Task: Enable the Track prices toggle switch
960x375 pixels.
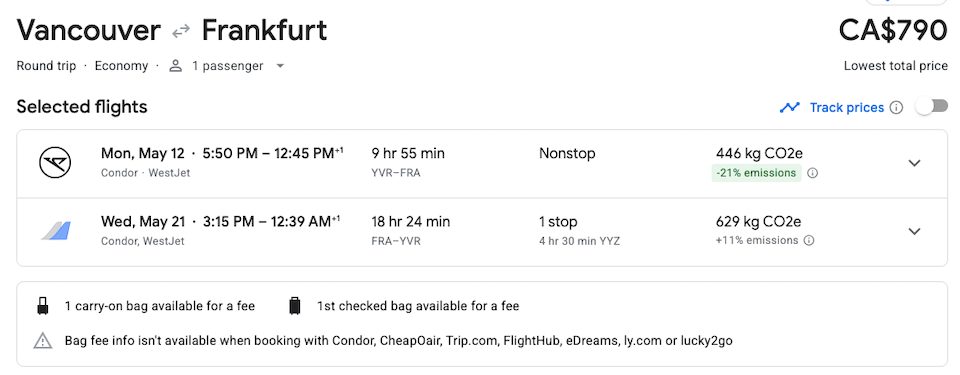Action: [x=931, y=107]
